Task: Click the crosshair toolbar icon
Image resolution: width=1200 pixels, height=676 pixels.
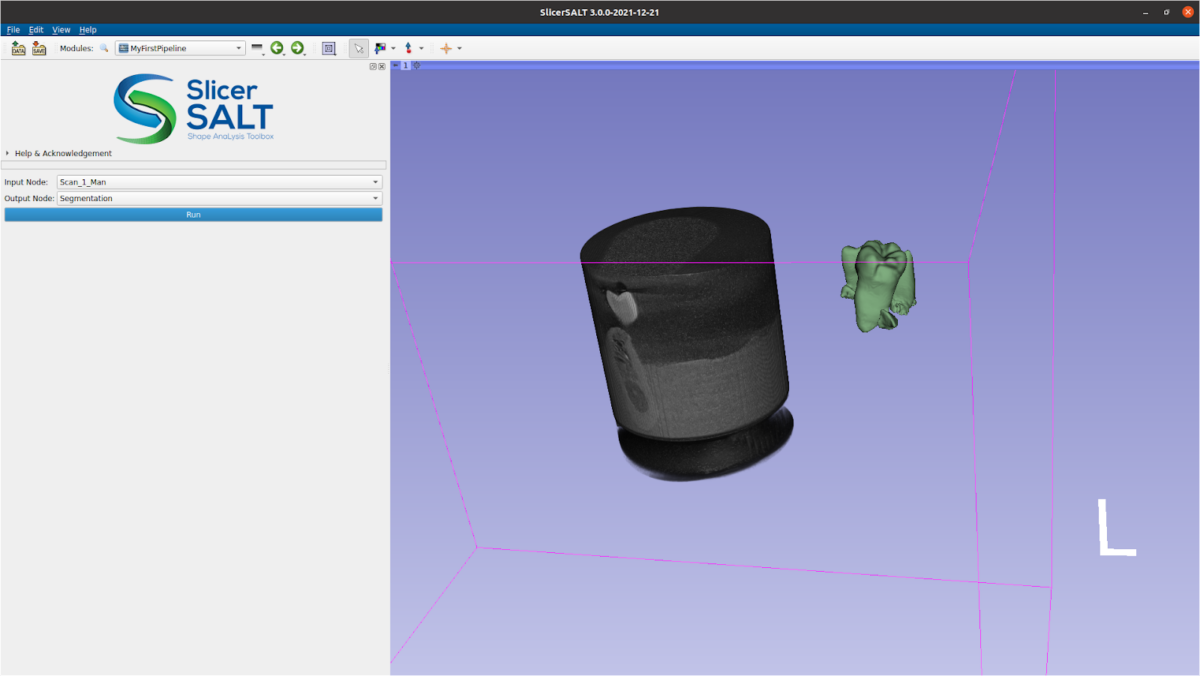Action: pyautogui.click(x=446, y=48)
